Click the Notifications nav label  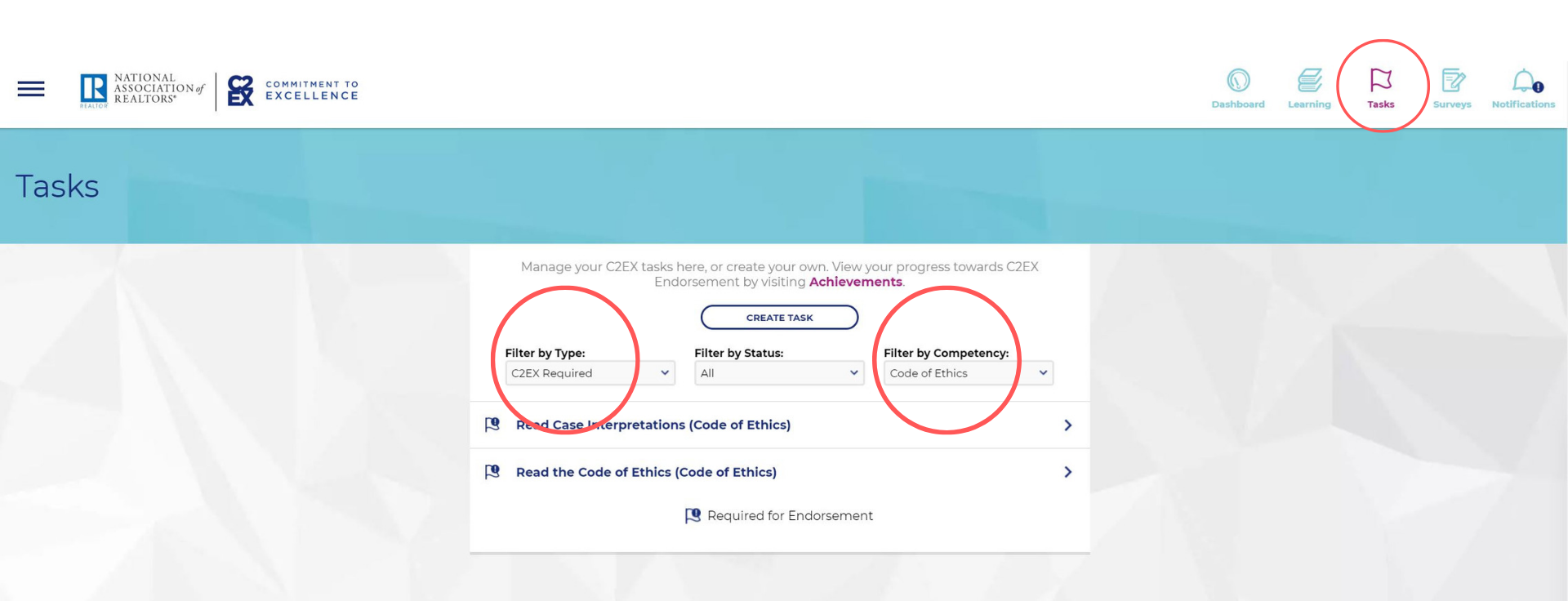(x=1524, y=105)
